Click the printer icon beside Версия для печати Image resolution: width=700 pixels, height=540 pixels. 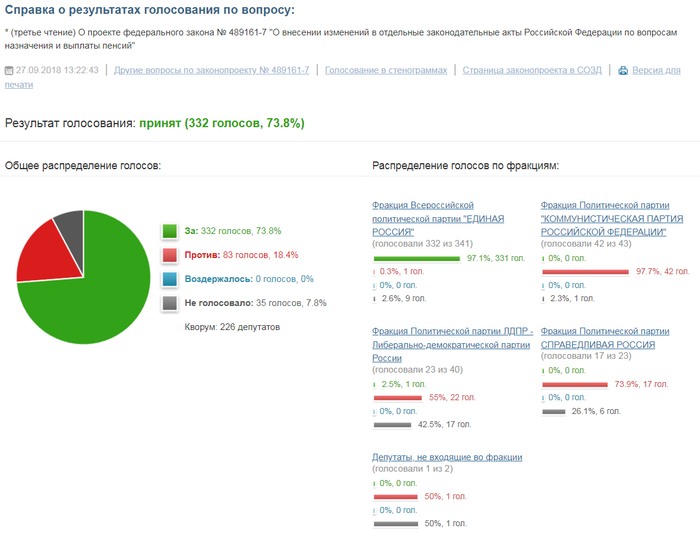(623, 71)
